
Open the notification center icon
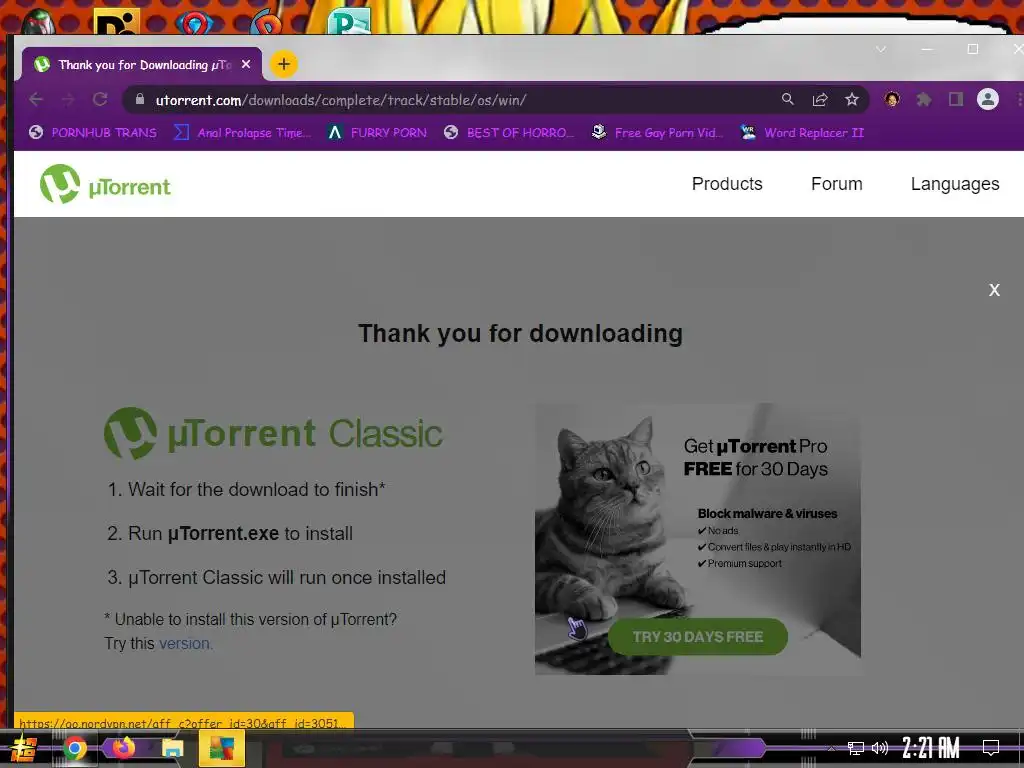coord(991,748)
